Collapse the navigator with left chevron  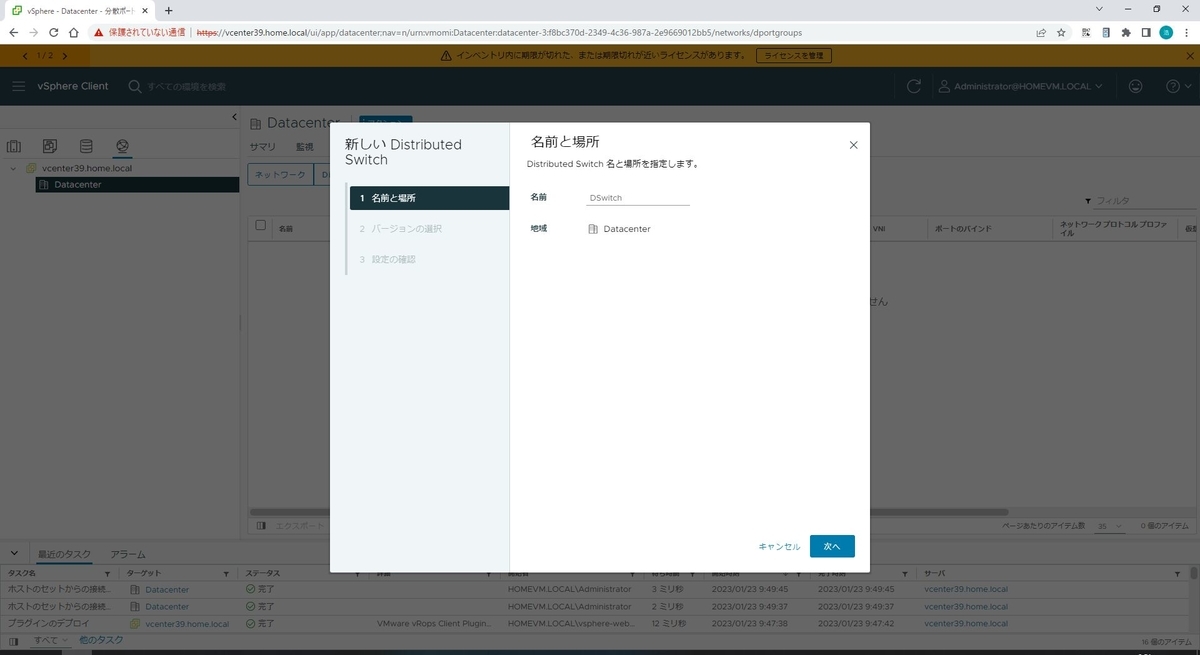233,118
